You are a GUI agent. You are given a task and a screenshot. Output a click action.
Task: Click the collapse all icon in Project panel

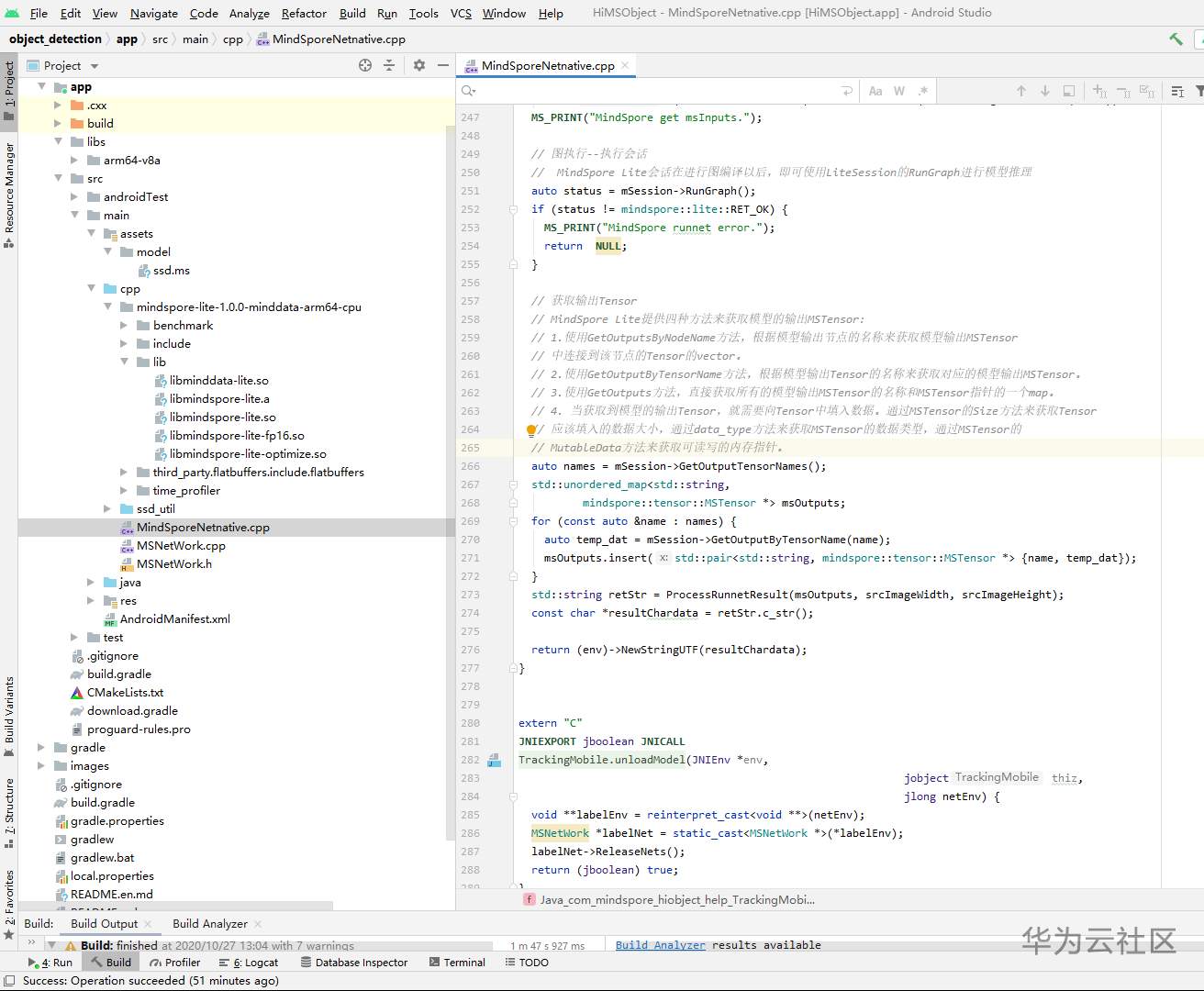tap(389, 65)
